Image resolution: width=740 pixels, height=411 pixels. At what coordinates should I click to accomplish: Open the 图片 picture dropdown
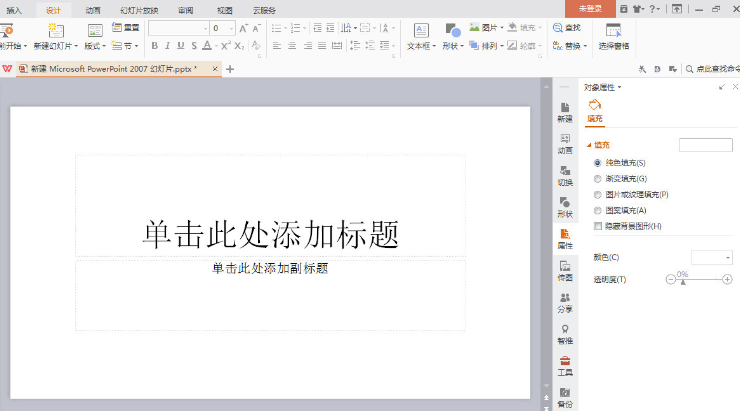click(x=501, y=28)
